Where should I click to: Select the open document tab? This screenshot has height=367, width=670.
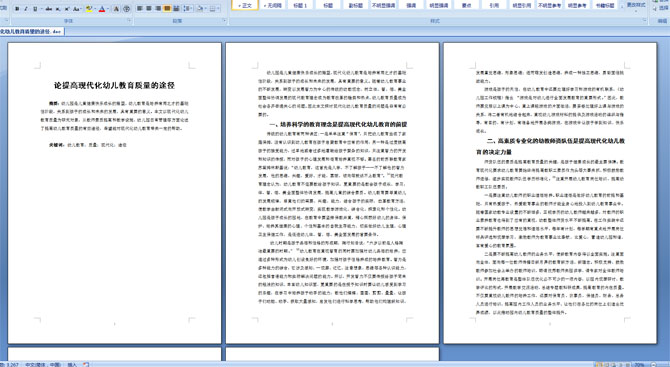coord(32,32)
